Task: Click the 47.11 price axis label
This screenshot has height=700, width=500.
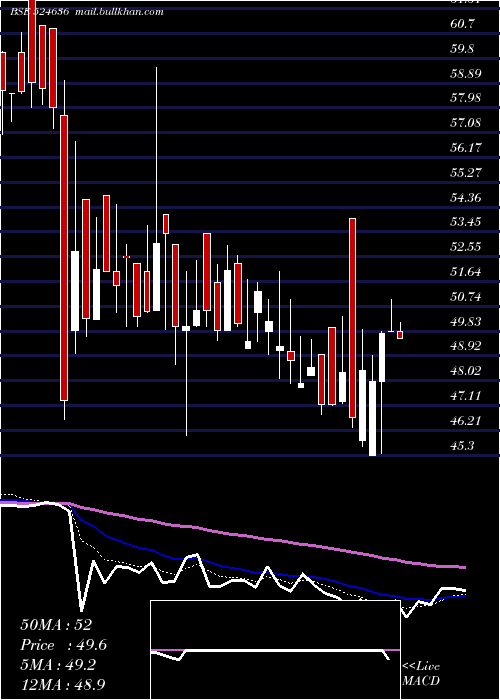Action: pos(466,396)
